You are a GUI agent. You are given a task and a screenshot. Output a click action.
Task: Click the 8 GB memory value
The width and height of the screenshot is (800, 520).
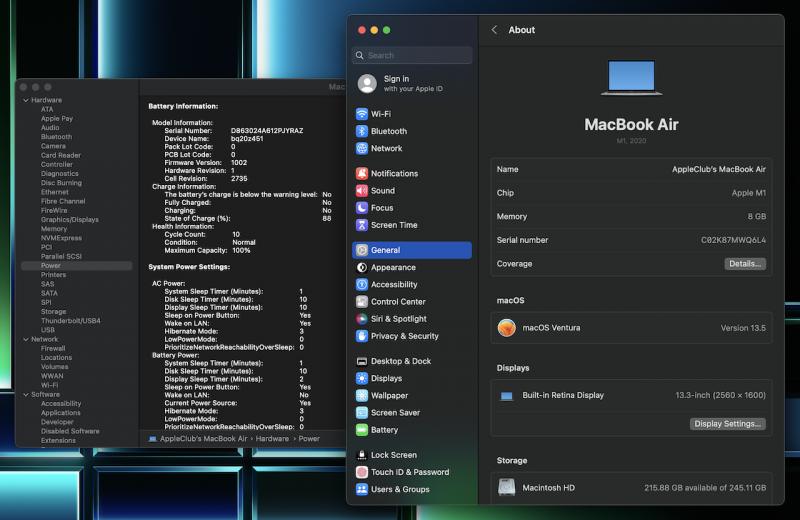click(757, 216)
